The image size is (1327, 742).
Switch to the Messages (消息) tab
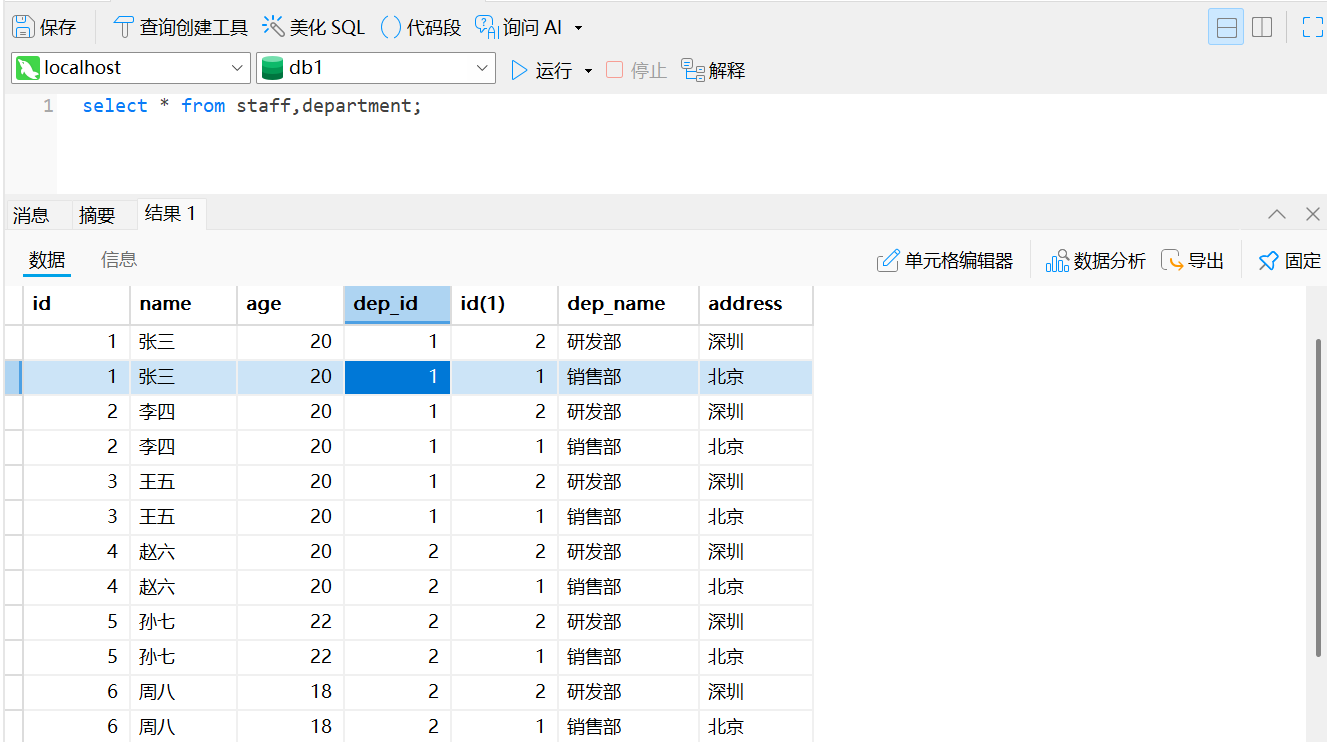(x=31, y=215)
